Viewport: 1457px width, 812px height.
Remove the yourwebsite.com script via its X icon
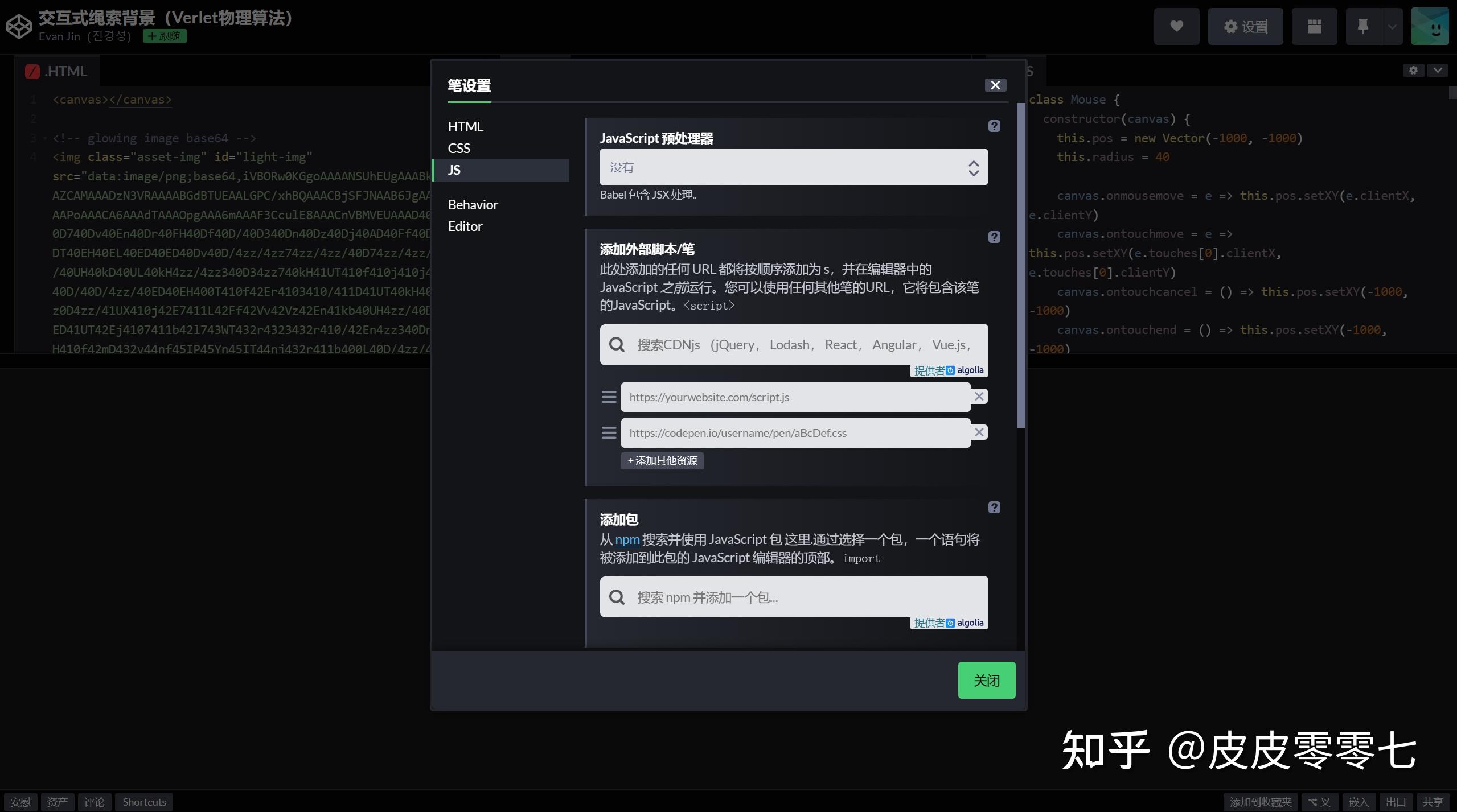click(978, 396)
